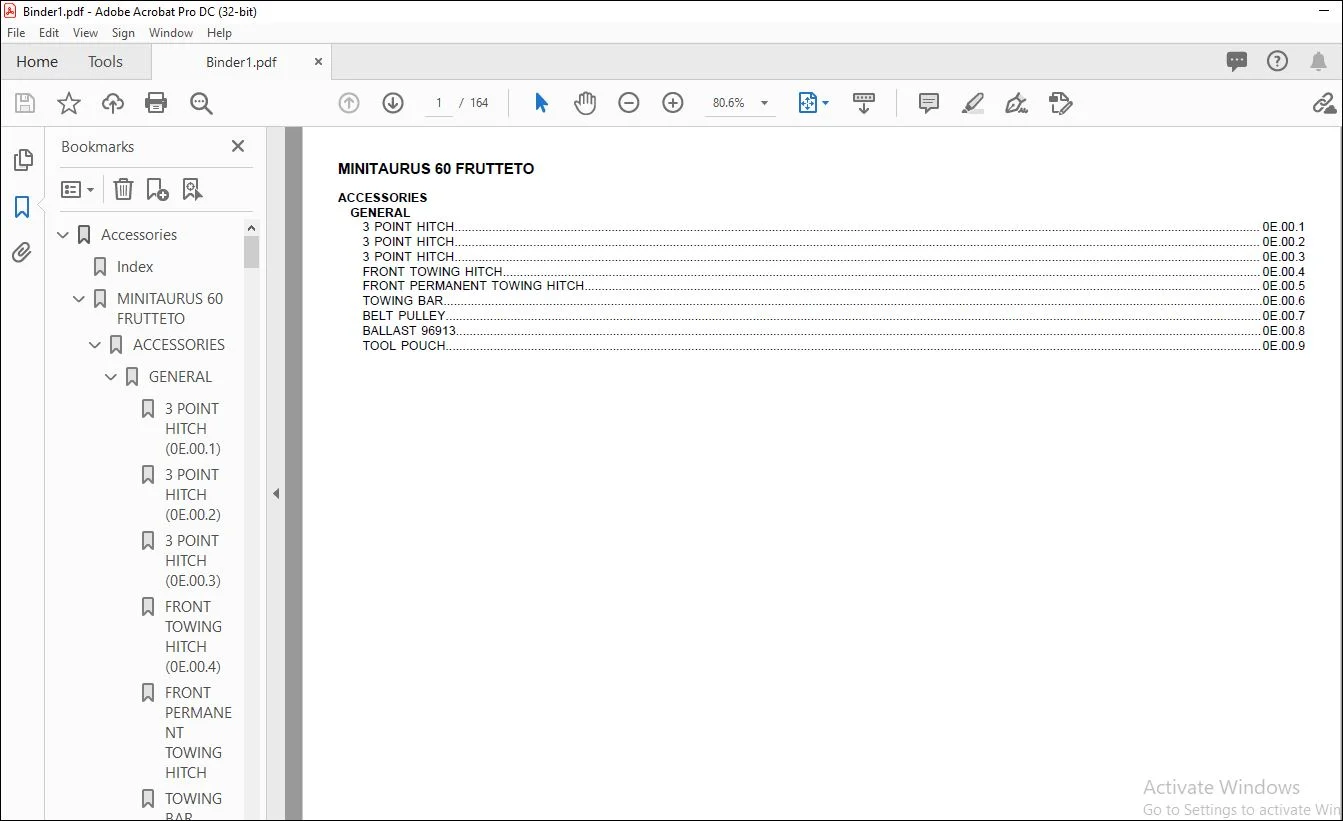Image resolution: width=1343 pixels, height=821 pixels.
Task: Select FRONT PERMANENT TOWING HITCH bookmark
Action: (198, 732)
